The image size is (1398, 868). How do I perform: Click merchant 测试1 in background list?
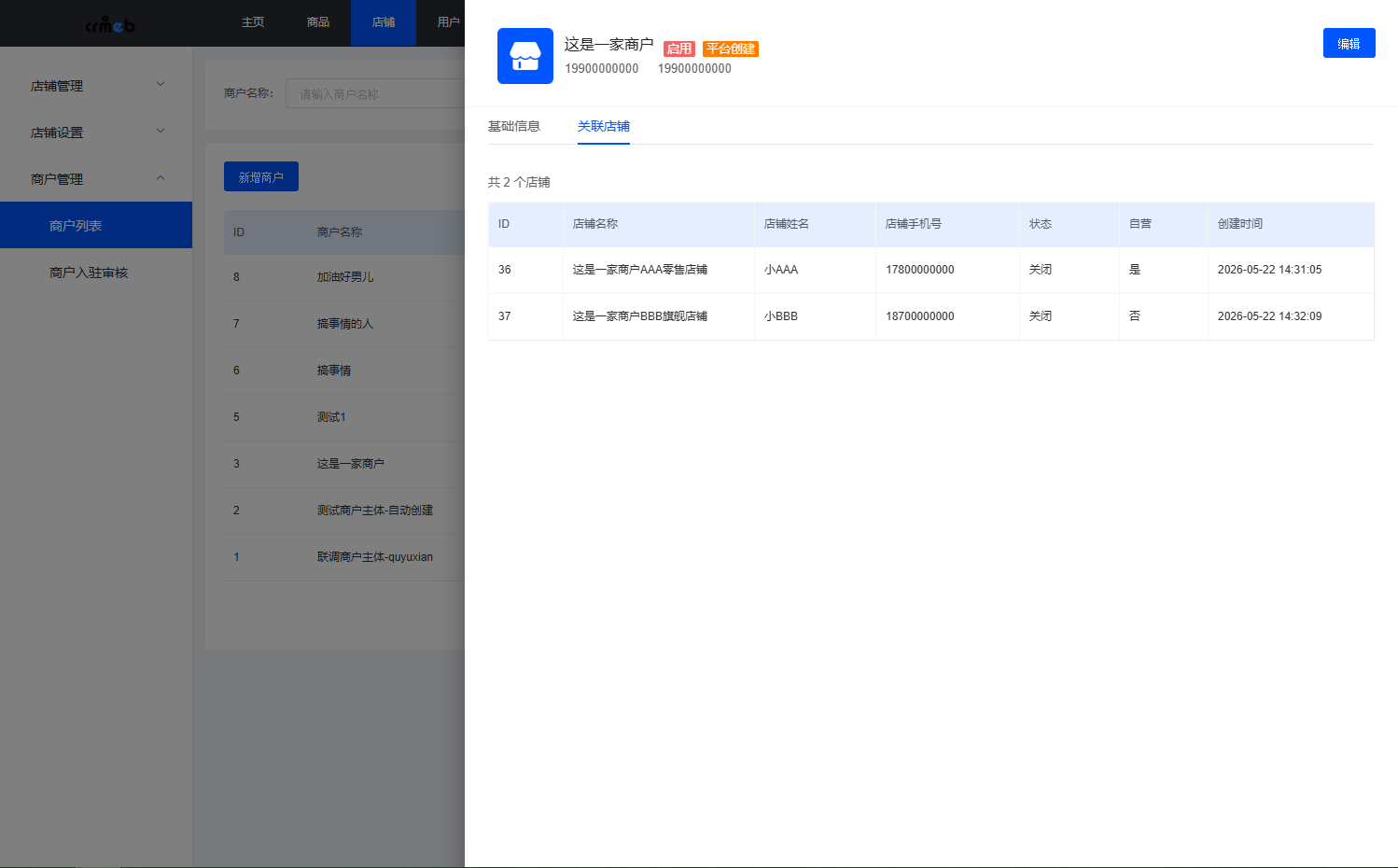pos(331,417)
